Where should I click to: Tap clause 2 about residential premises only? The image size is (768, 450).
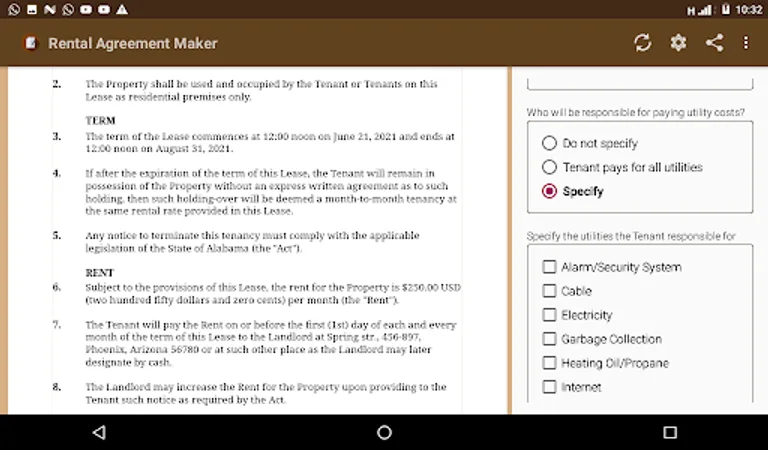click(x=261, y=90)
